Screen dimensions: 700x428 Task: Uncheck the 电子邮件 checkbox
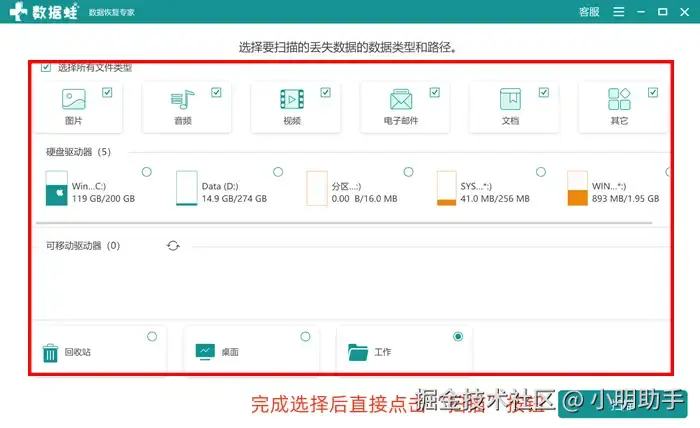coord(435,92)
